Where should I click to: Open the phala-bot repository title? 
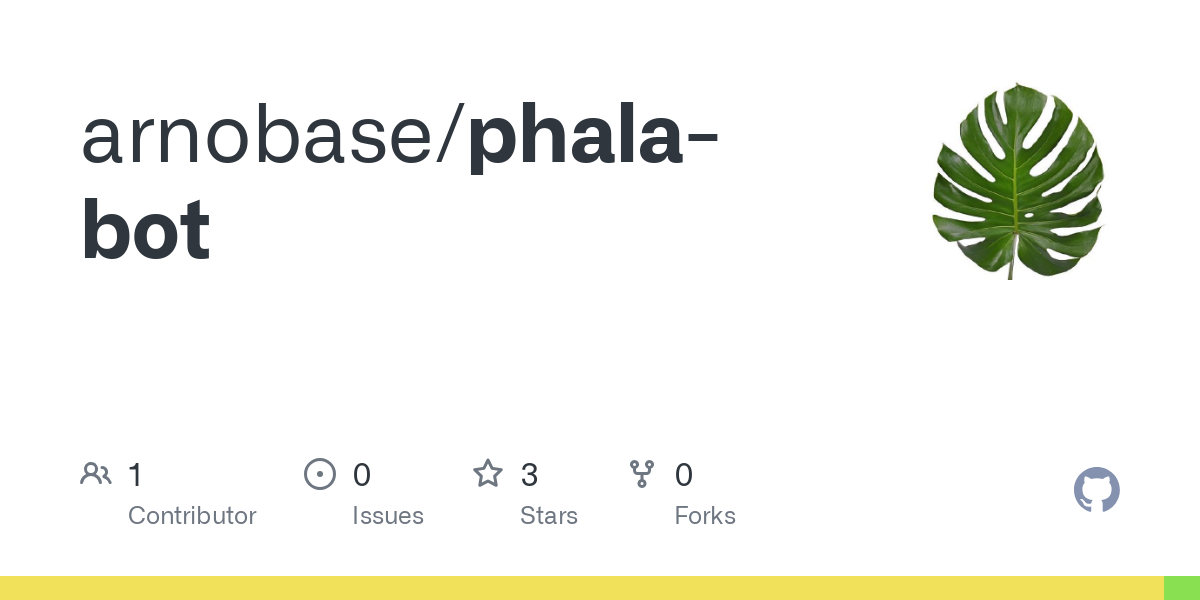pyautogui.click(x=400, y=183)
